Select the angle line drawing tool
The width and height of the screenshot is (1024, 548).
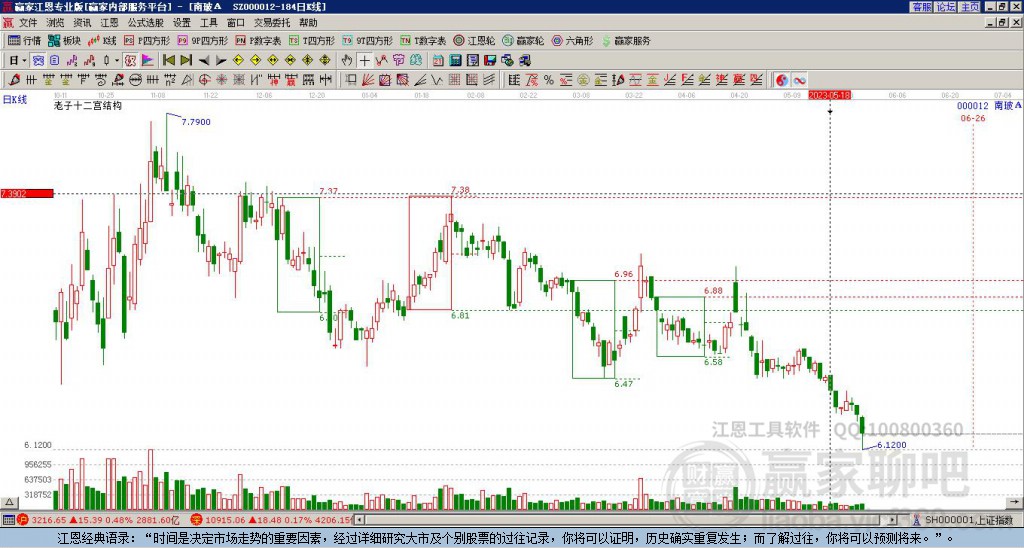[x=421, y=80]
